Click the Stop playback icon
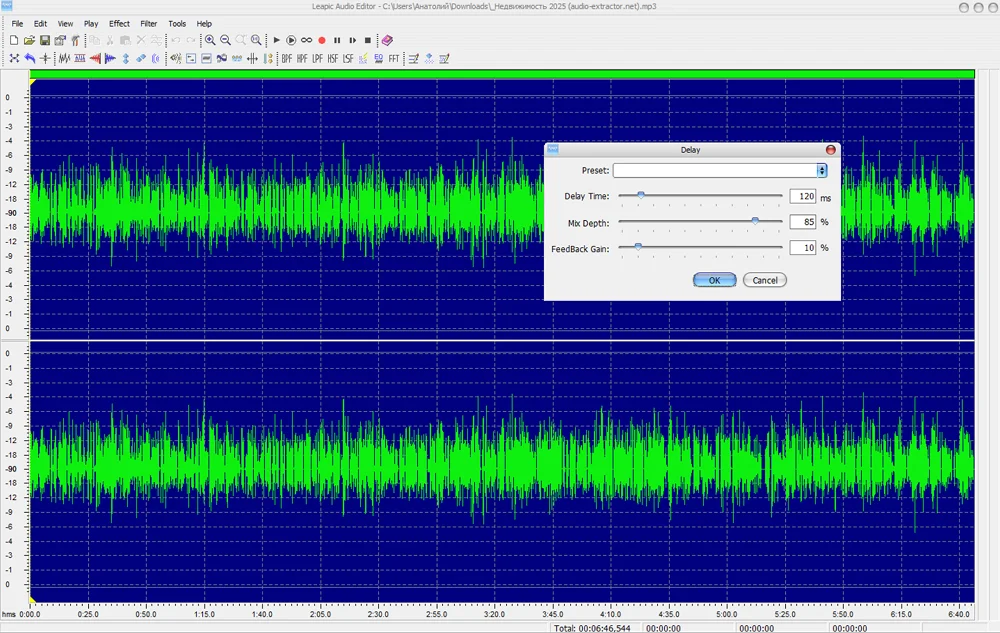The image size is (1000, 633). click(368, 40)
